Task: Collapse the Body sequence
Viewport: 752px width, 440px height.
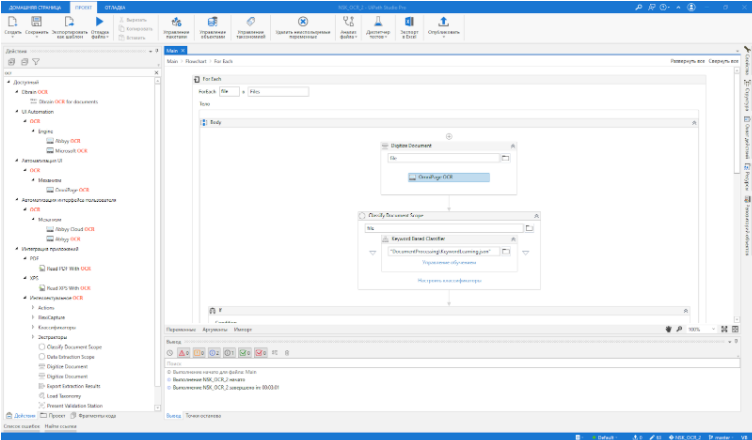Action: [693, 123]
